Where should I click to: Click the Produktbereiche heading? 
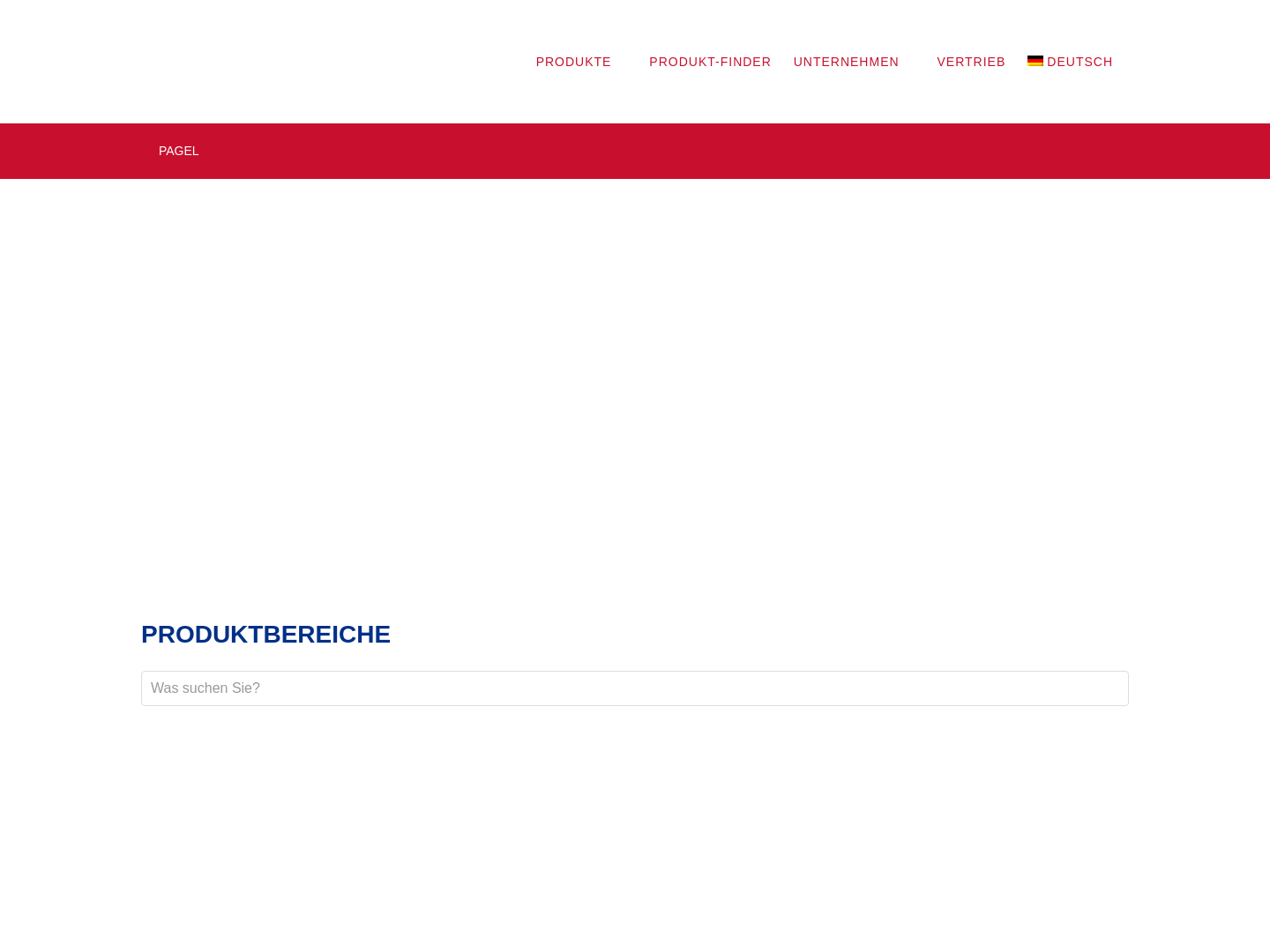click(x=265, y=634)
